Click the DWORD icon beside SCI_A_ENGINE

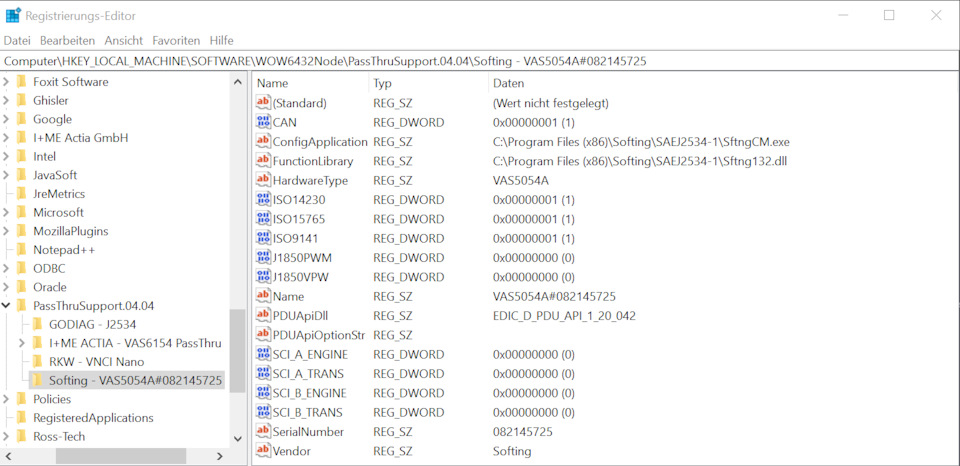pyautogui.click(x=263, y=354)
